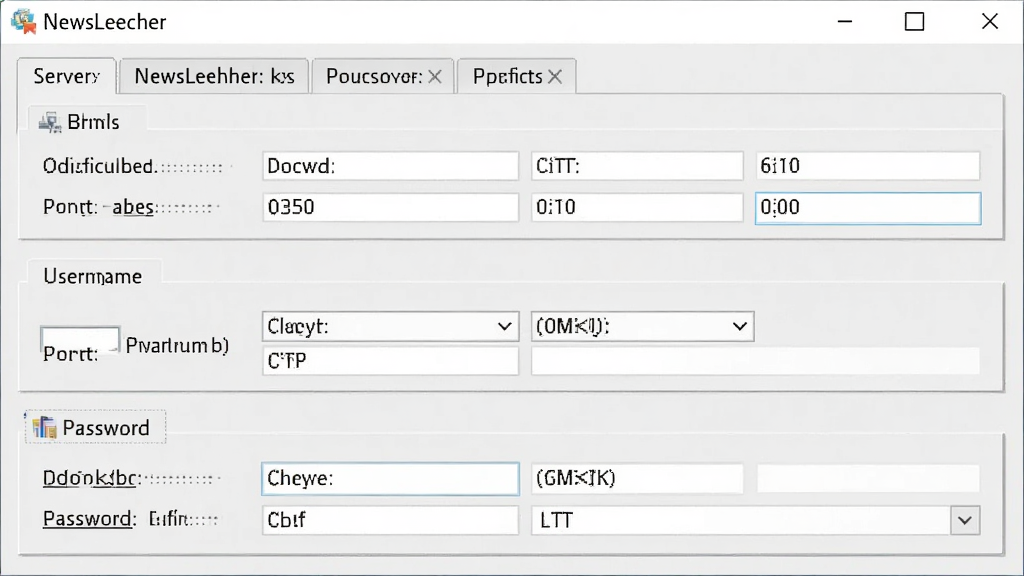Click the field with value 0:10
Viewport: 1024px width, 576px height.
tap(637, 207)
